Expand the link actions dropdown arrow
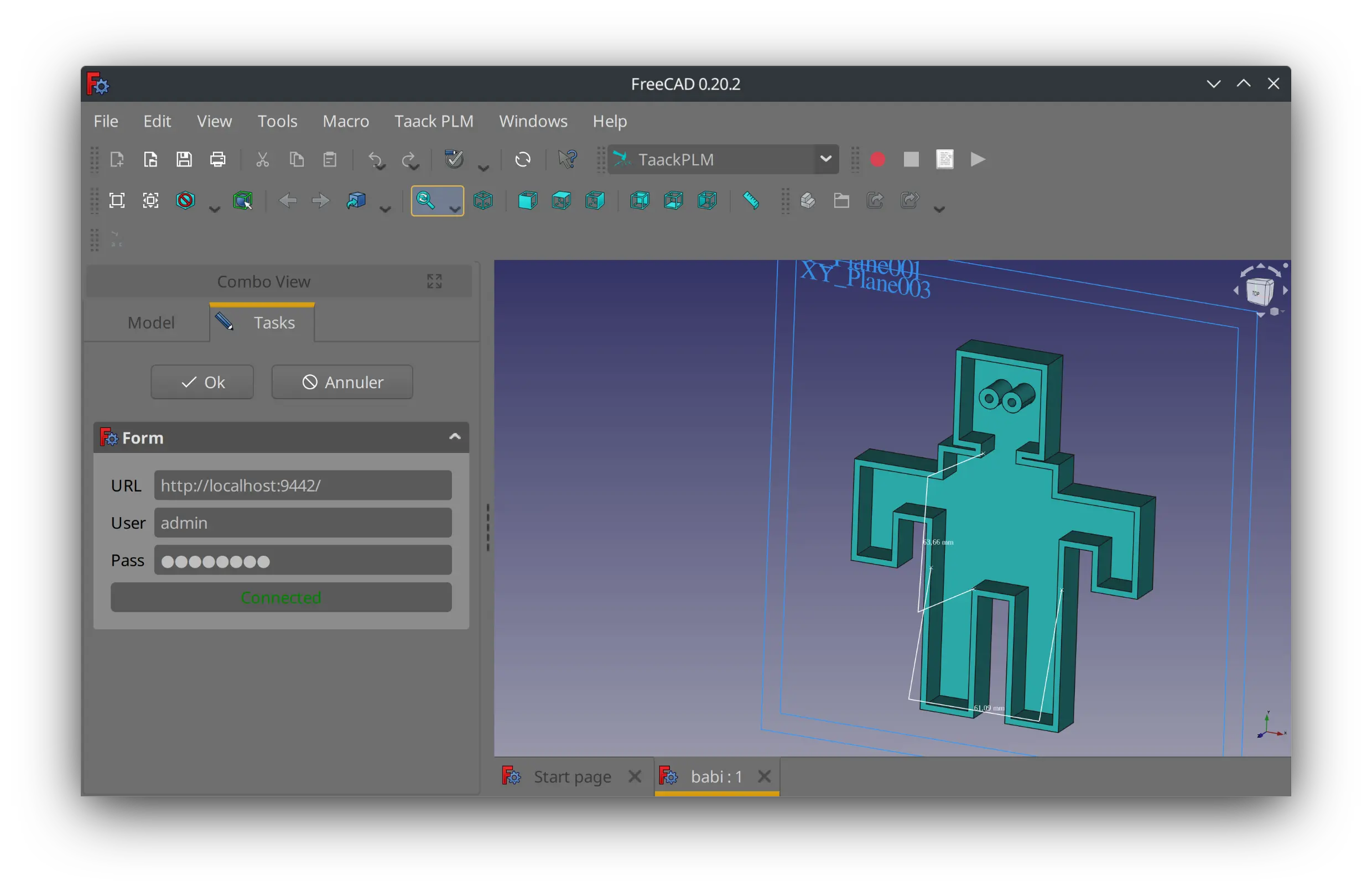 click(939, 209)
